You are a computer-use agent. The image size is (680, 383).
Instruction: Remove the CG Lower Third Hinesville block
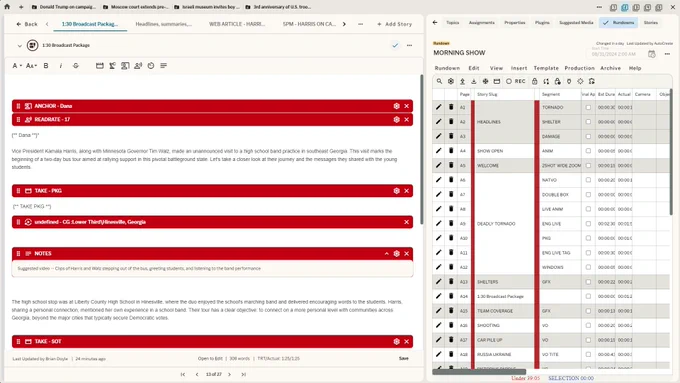[406, 222]
